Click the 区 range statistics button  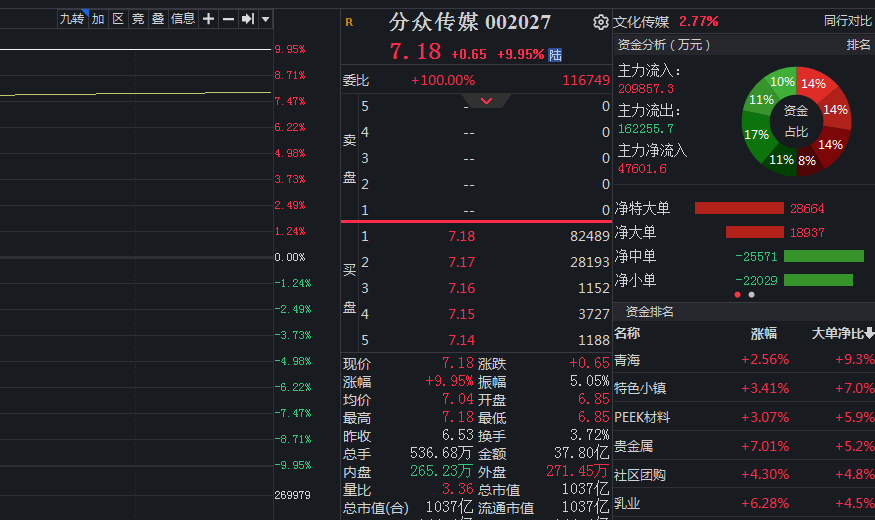(118, 19)
